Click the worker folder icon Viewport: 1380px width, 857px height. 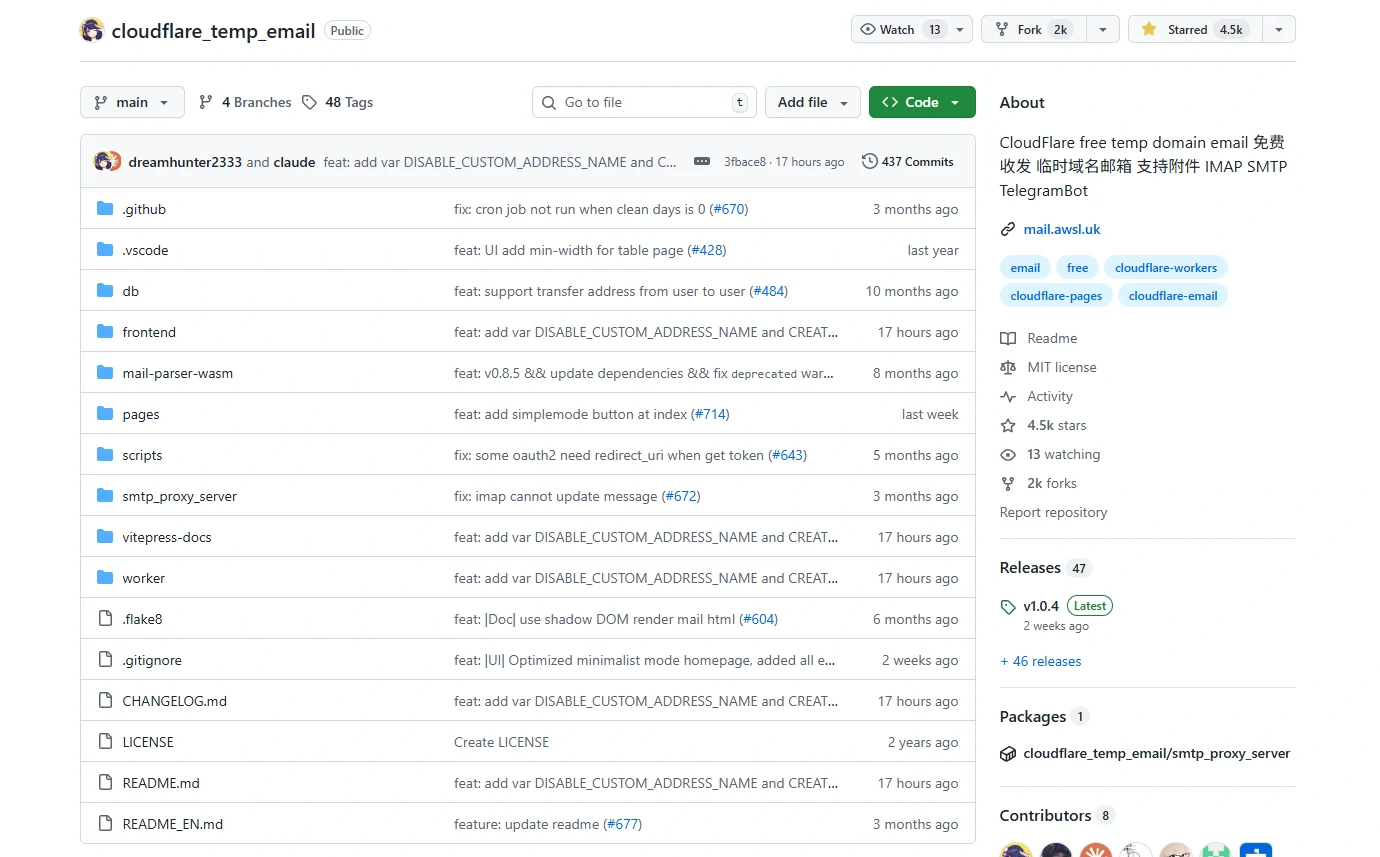tap(105, 578)
